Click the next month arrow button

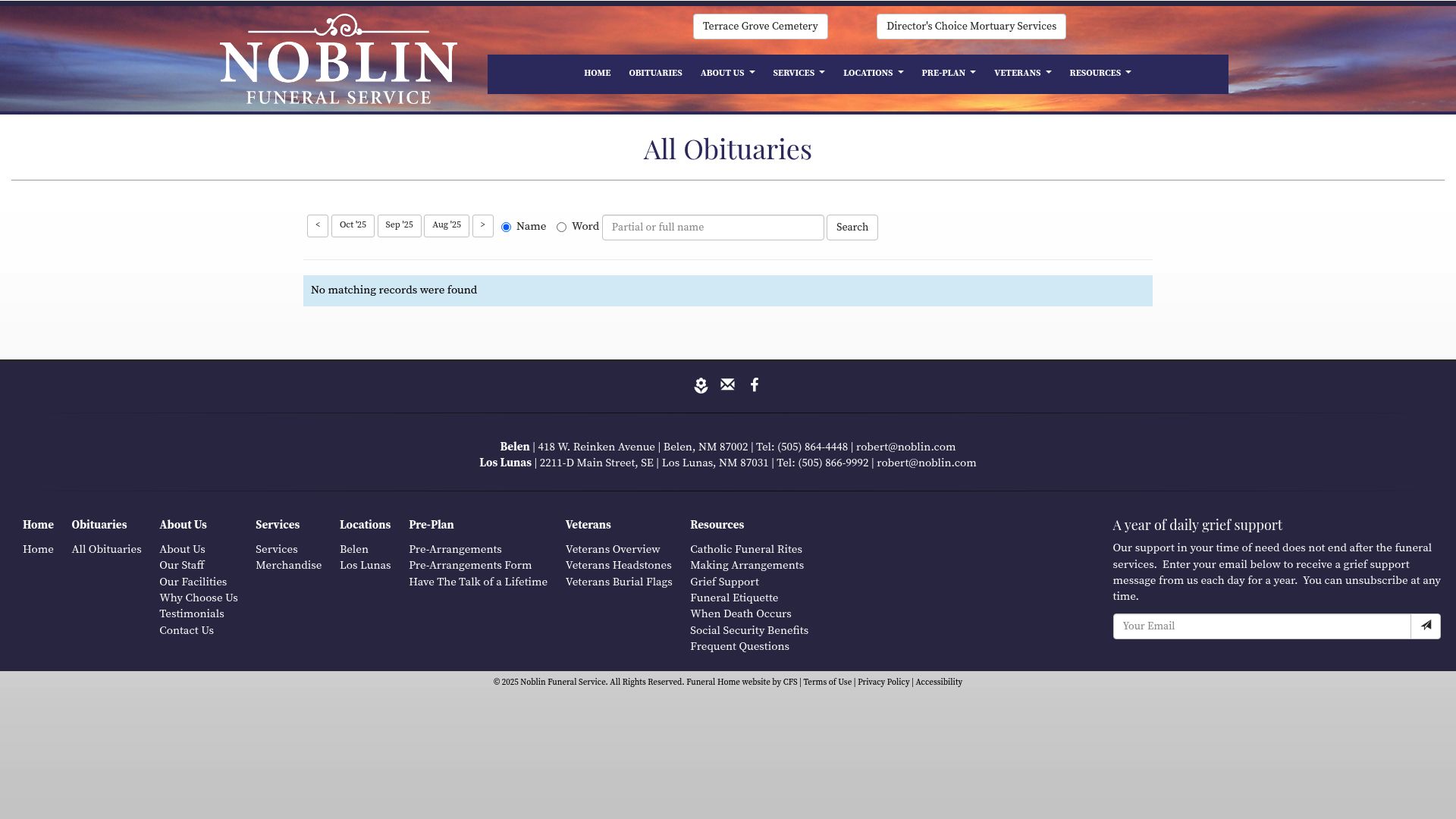coord(483,226)
